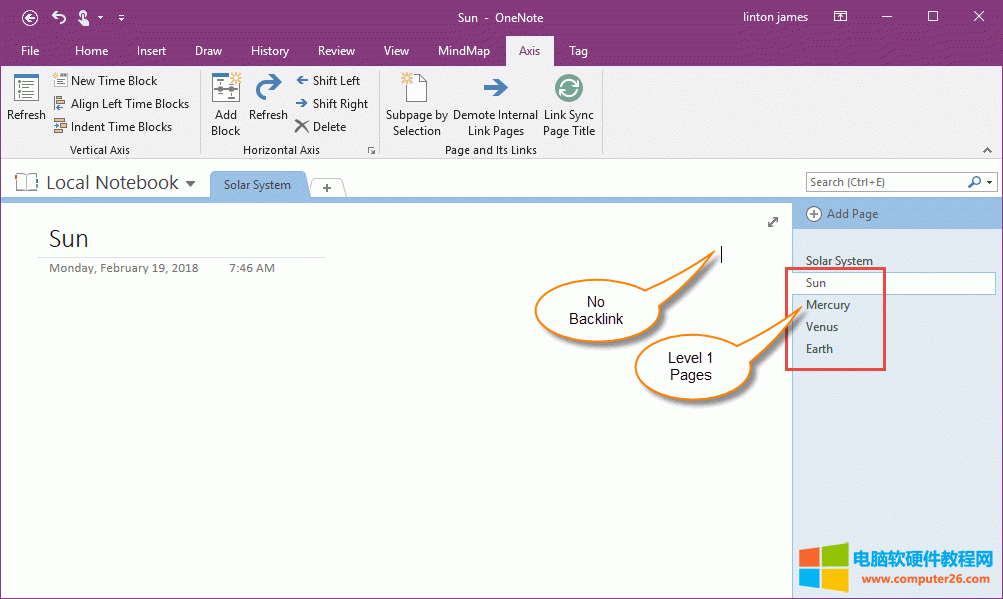1003x599 pixels.
Task: Open the Local Notebook dropdown
Action: [x=191, y=183]
